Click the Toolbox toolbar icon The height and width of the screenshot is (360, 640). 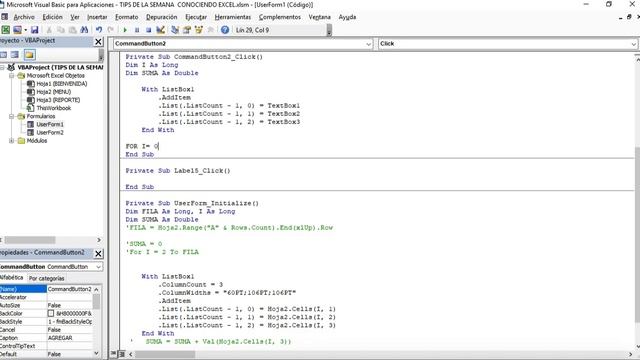211,30
